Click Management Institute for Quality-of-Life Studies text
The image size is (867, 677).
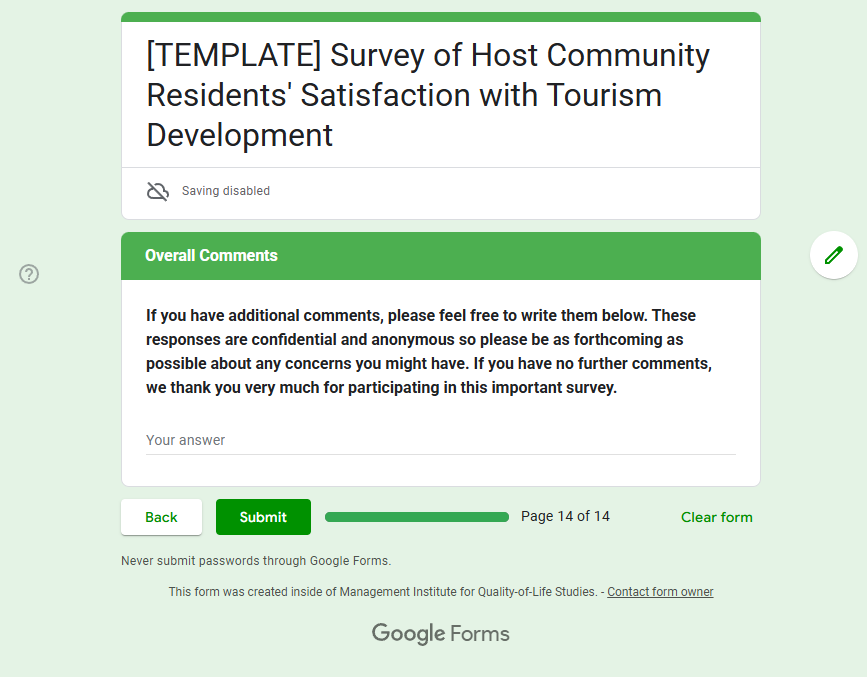[468, 592]
